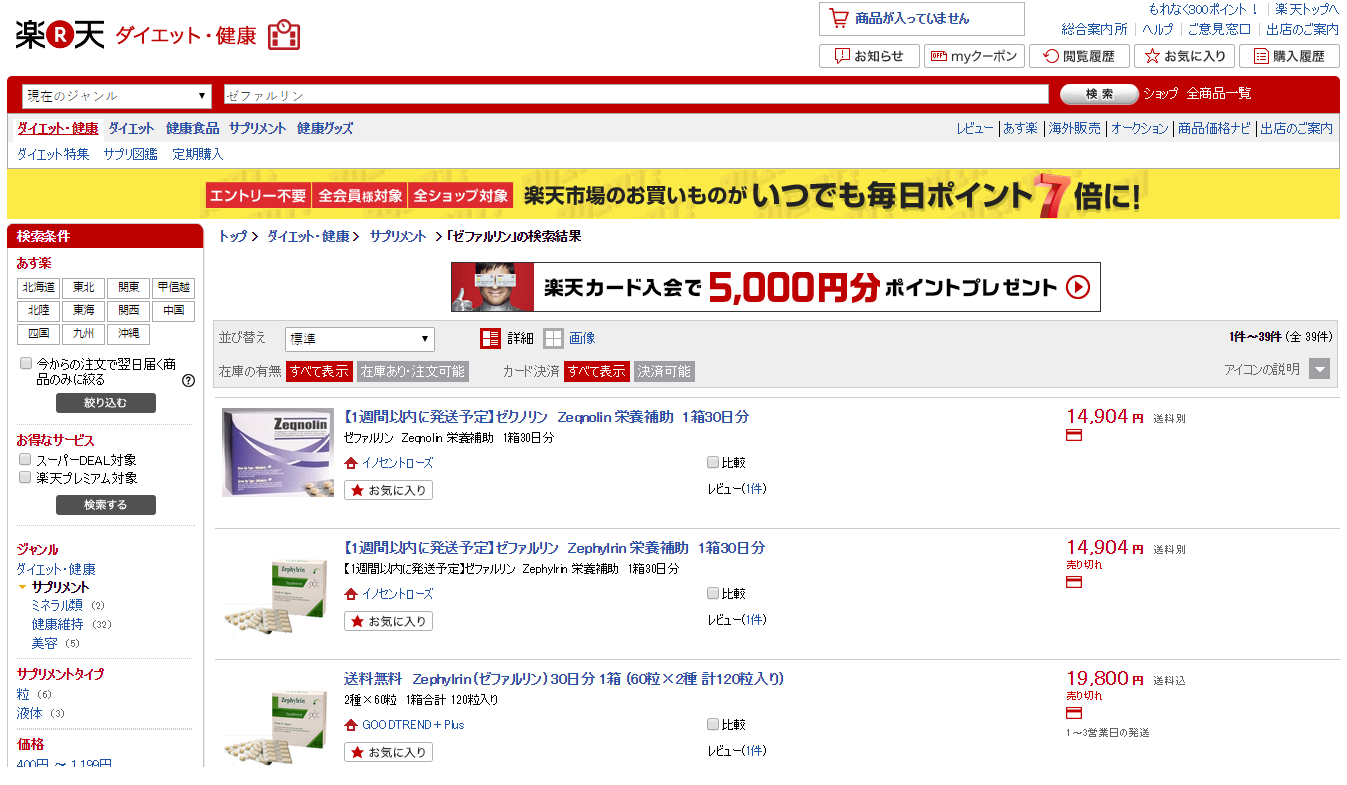The height and width of the screenshot is (785, 1347).
Task: Check スーパーDEAL対象 checkbox
Action: pyautogui.click(x=26, y=459)
